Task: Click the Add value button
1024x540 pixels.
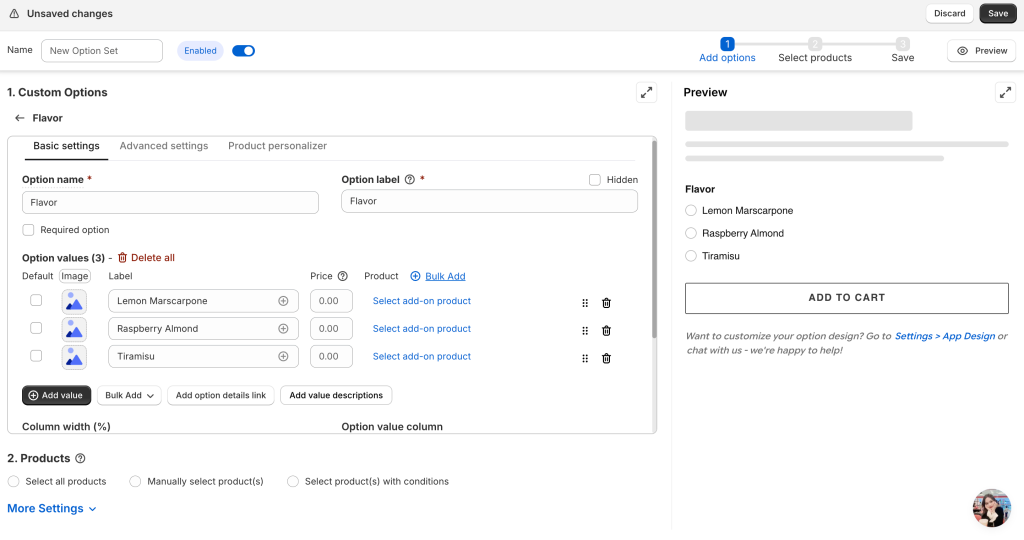Action: click(56, 395)
